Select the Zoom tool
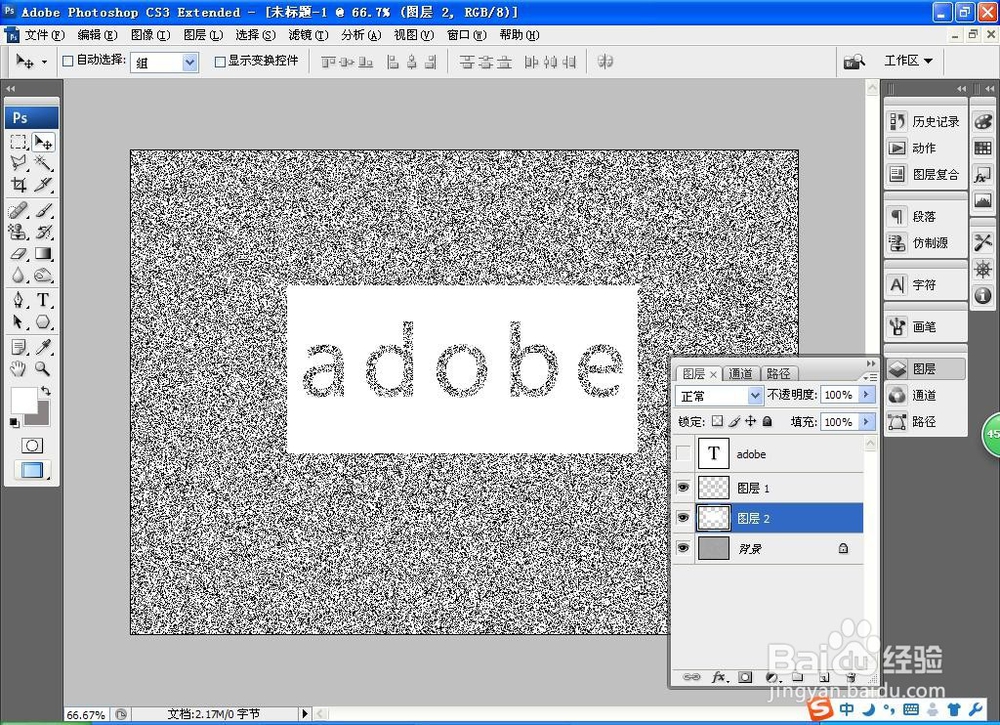The height and width of the screenshot is (725, 1000). tap(43, 368)
